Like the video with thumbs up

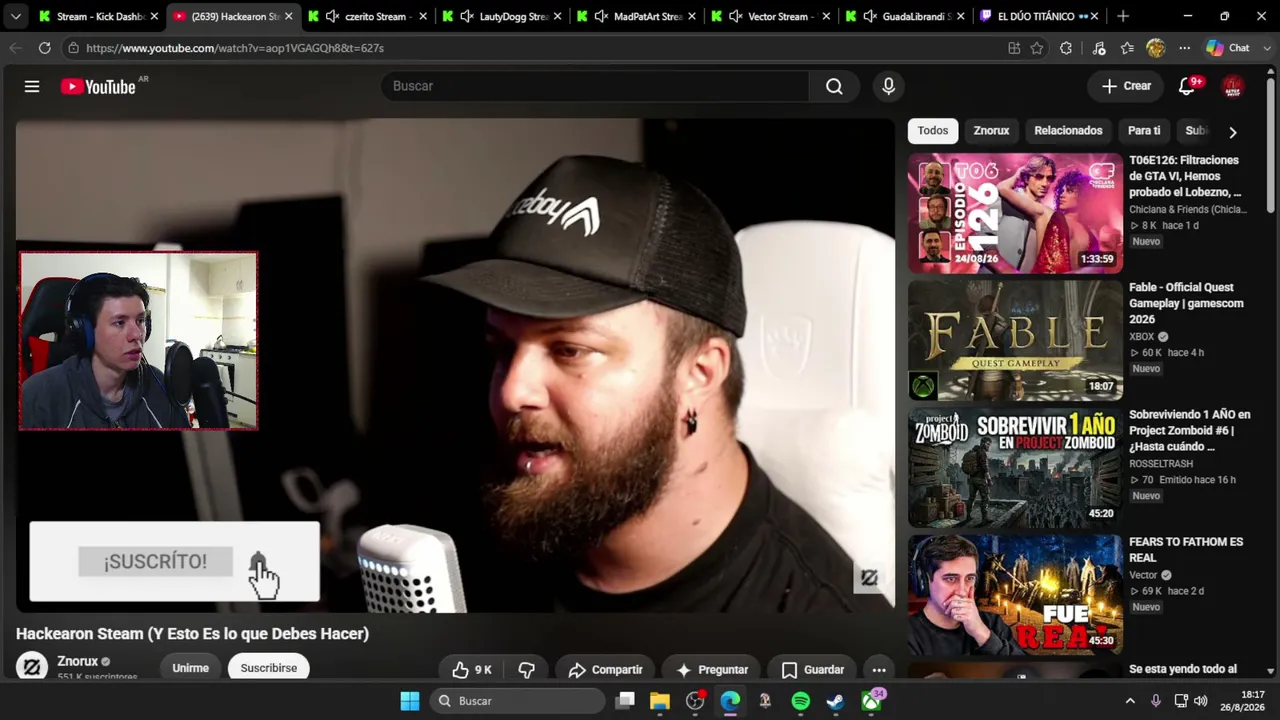click(x=472, y=669)
